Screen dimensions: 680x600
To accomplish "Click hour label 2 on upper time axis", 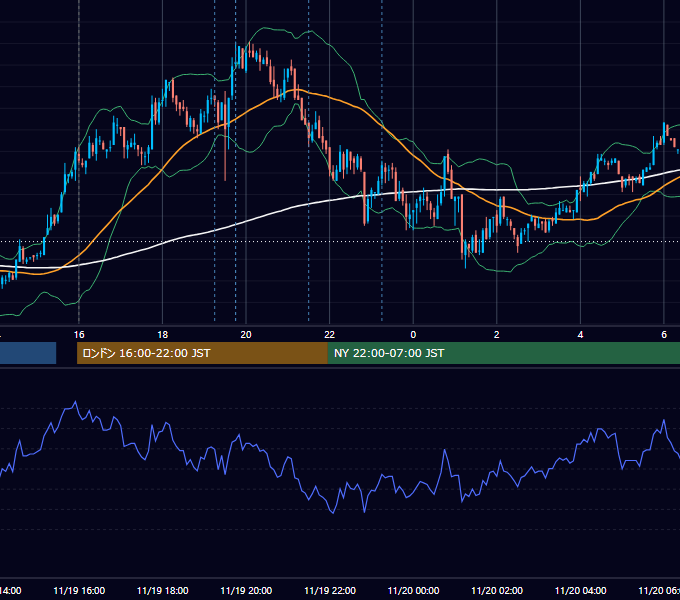I will tap(497, 335).
